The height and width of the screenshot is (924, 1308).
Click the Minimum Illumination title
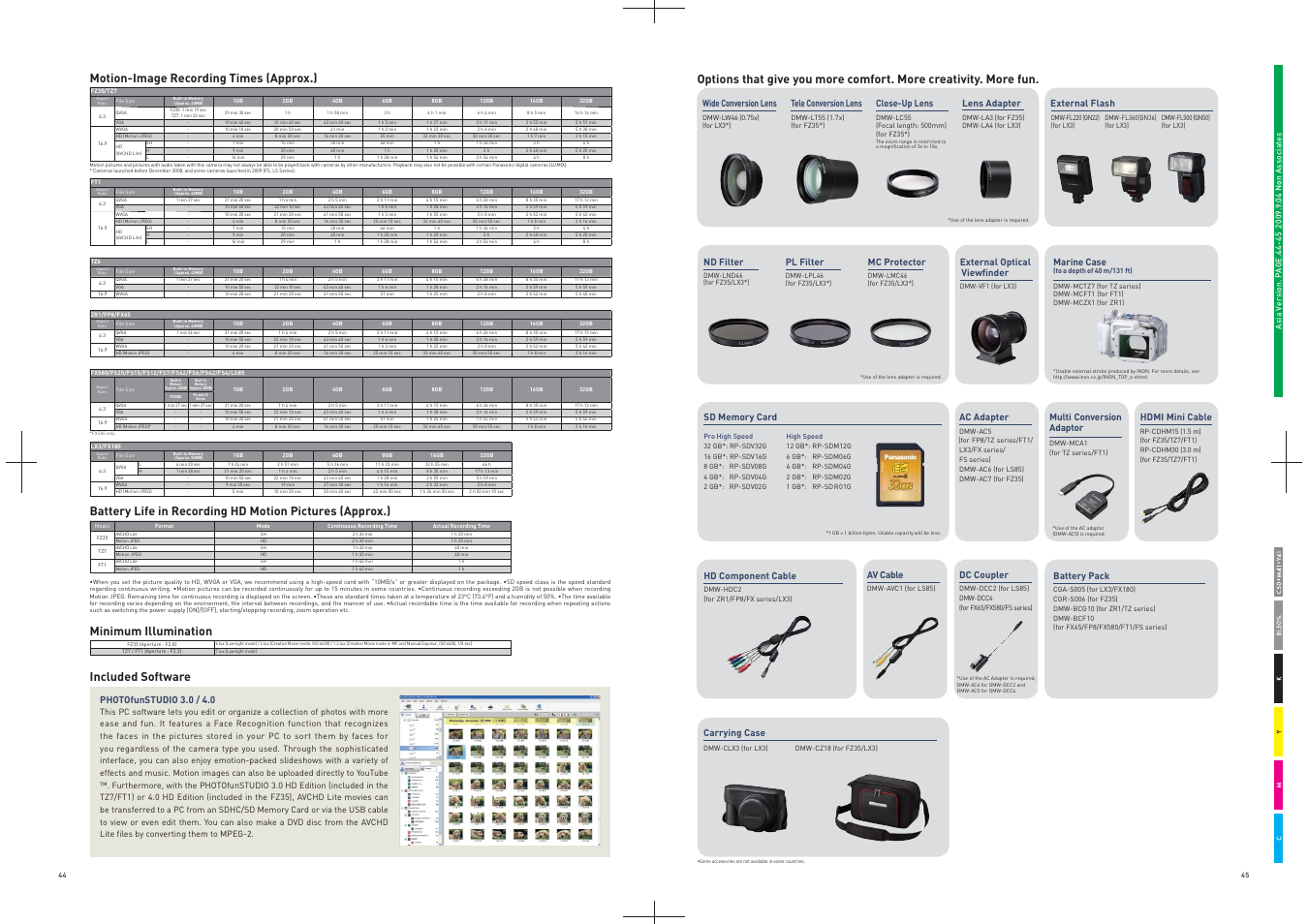151,631
